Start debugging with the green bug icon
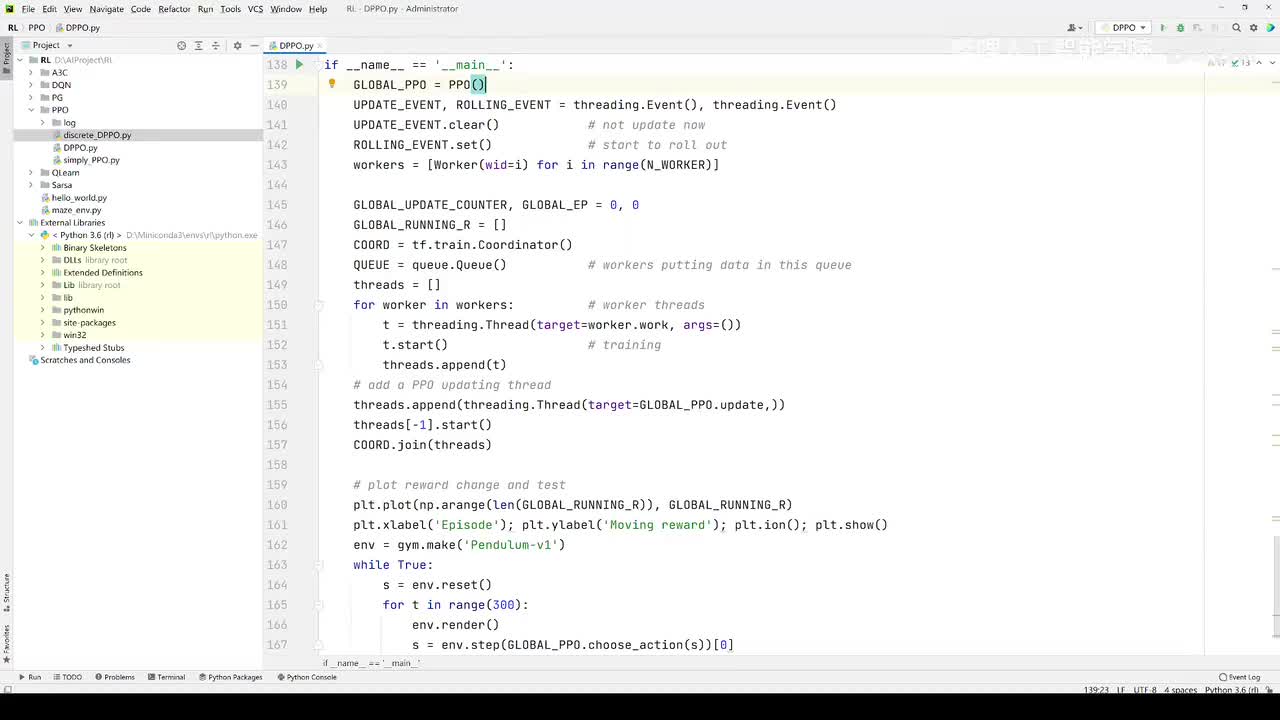The height and width of the screenshot is (720, 1280). pyautogui.click(x=1180, y=28)
